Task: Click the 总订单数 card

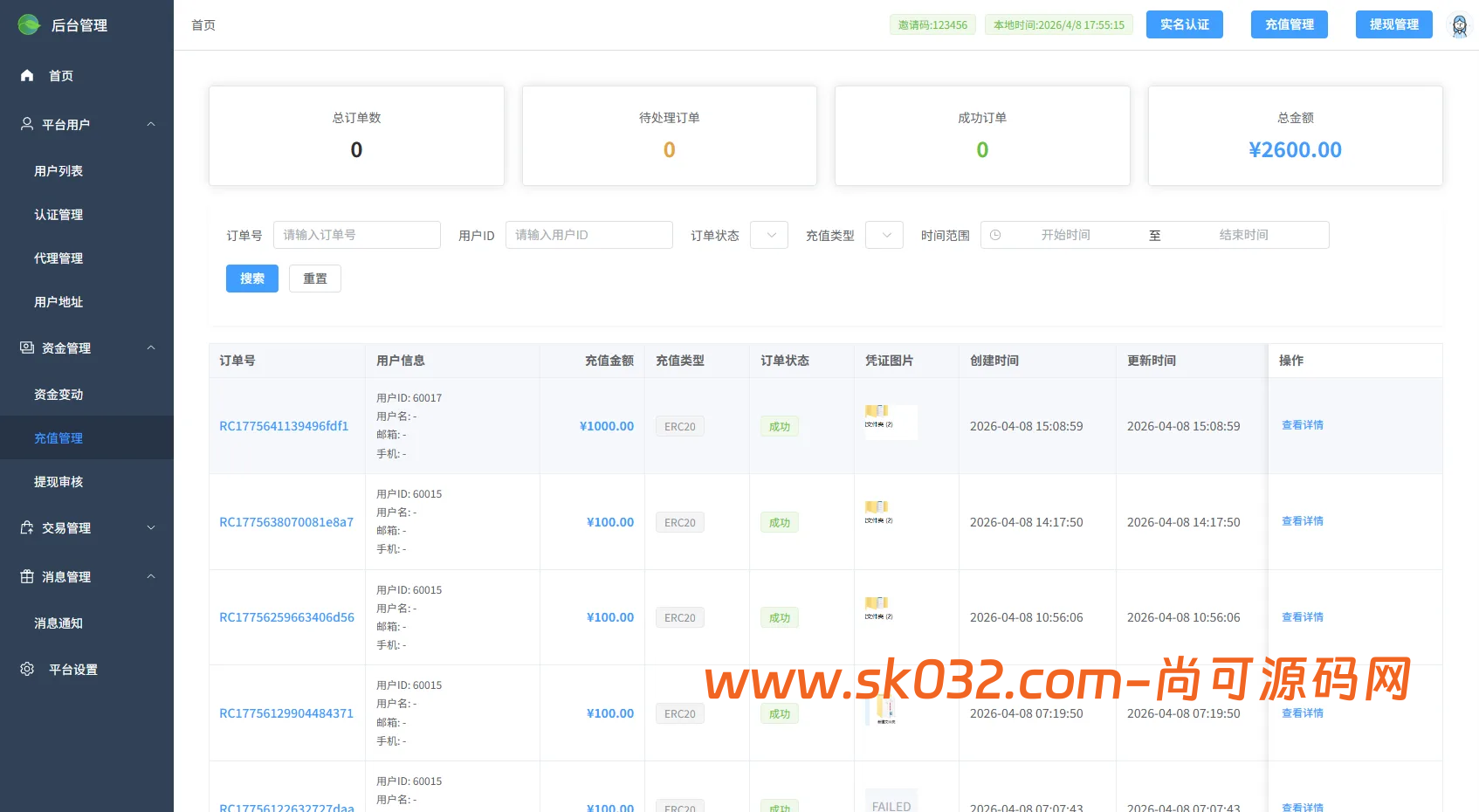Action: [356, 135]
